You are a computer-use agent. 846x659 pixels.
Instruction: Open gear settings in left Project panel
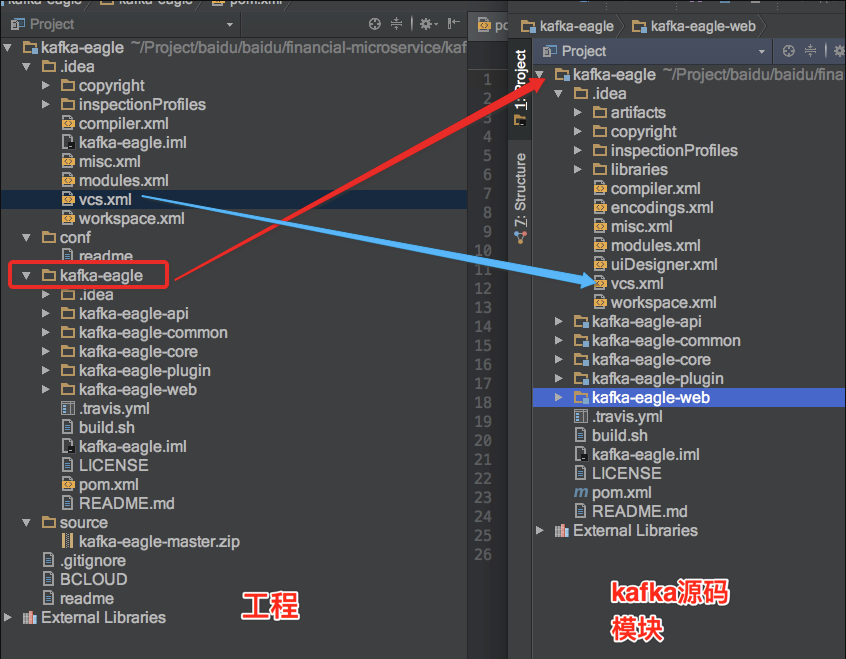pyautogui.click(x=428, y=24)
